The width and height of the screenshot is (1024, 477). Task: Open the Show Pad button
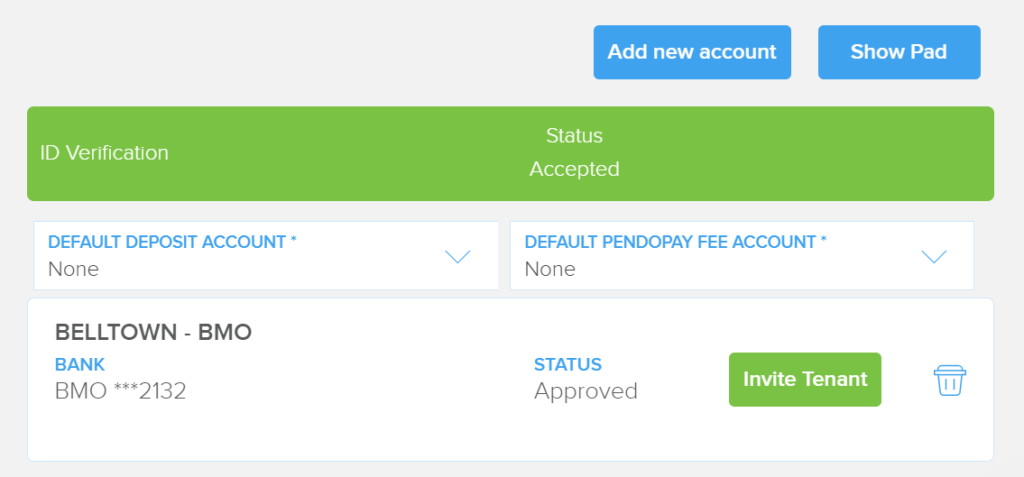(x=899, y=52)
